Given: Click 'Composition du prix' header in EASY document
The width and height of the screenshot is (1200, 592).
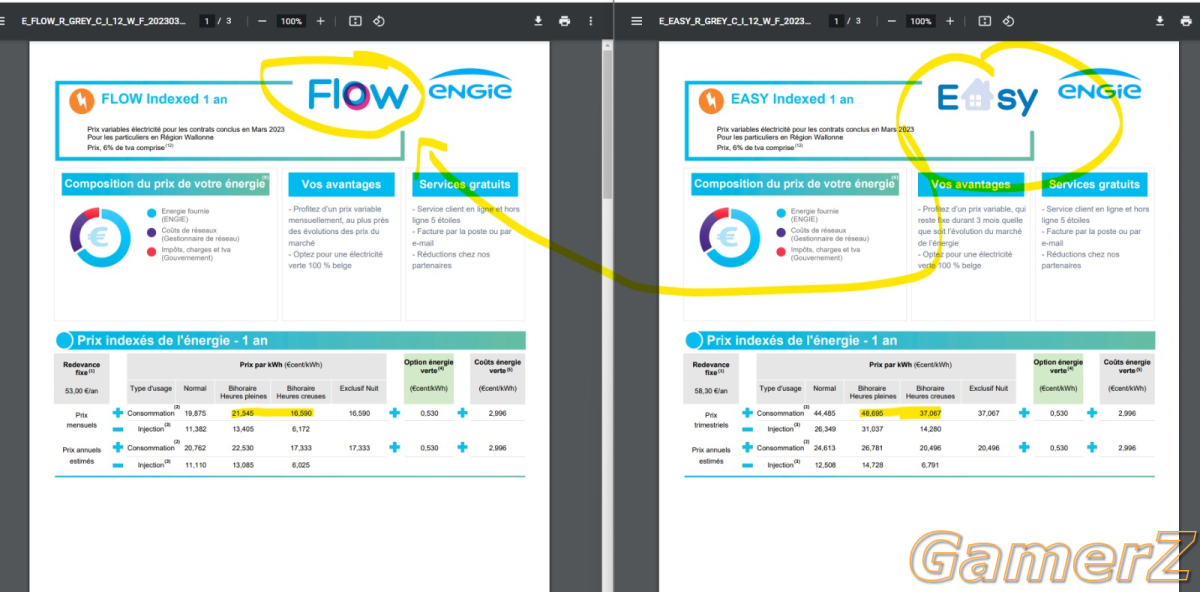Looking at the screenshot, I should point(796,184).
